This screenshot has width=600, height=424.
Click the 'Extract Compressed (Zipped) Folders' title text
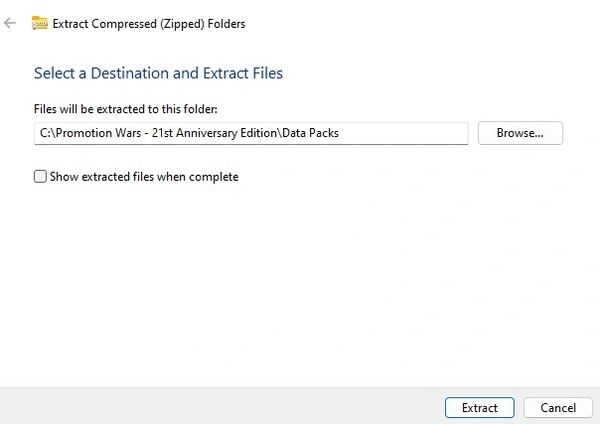[x=149, y=24]
